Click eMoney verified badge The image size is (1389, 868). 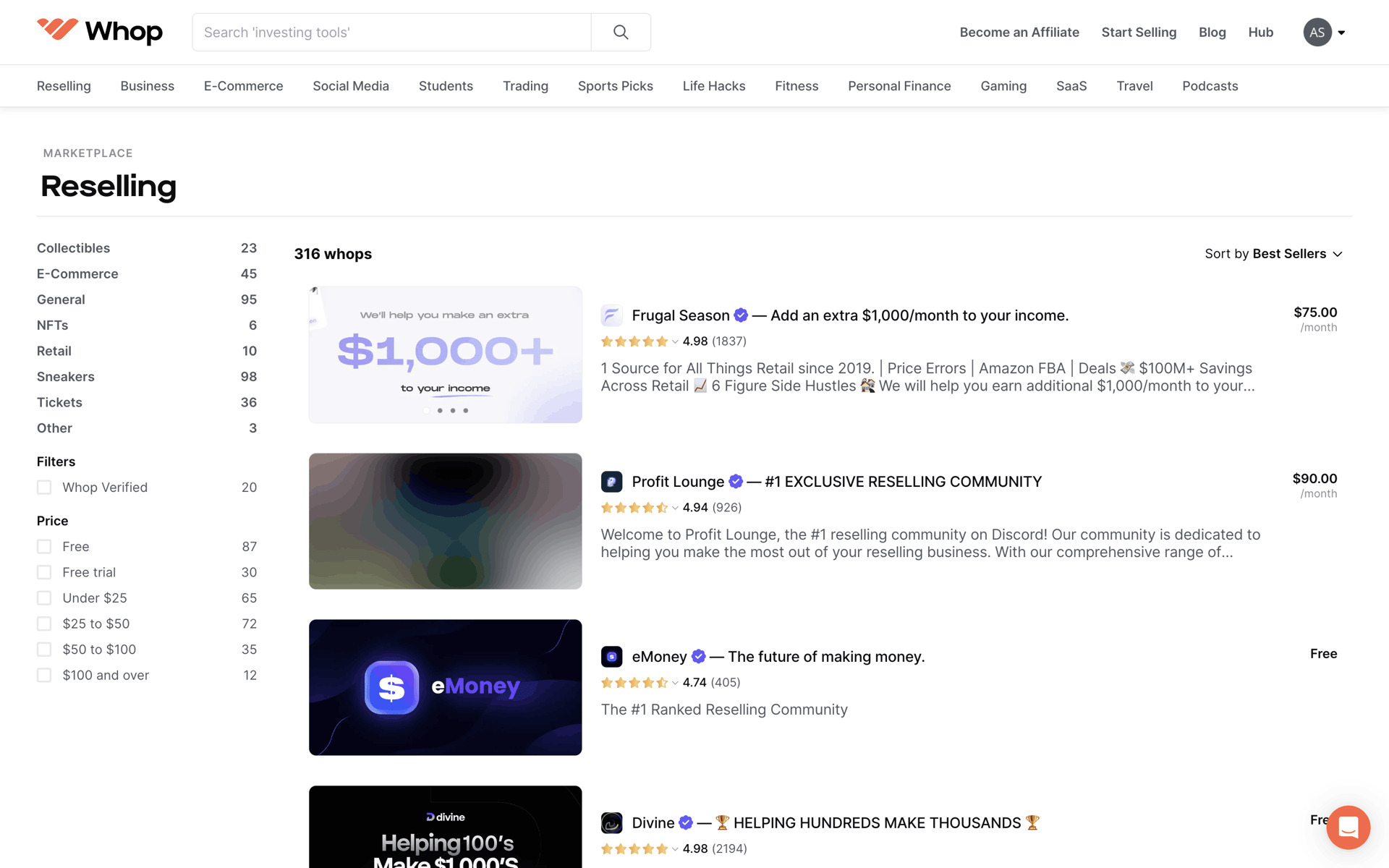tap(698, 657)
